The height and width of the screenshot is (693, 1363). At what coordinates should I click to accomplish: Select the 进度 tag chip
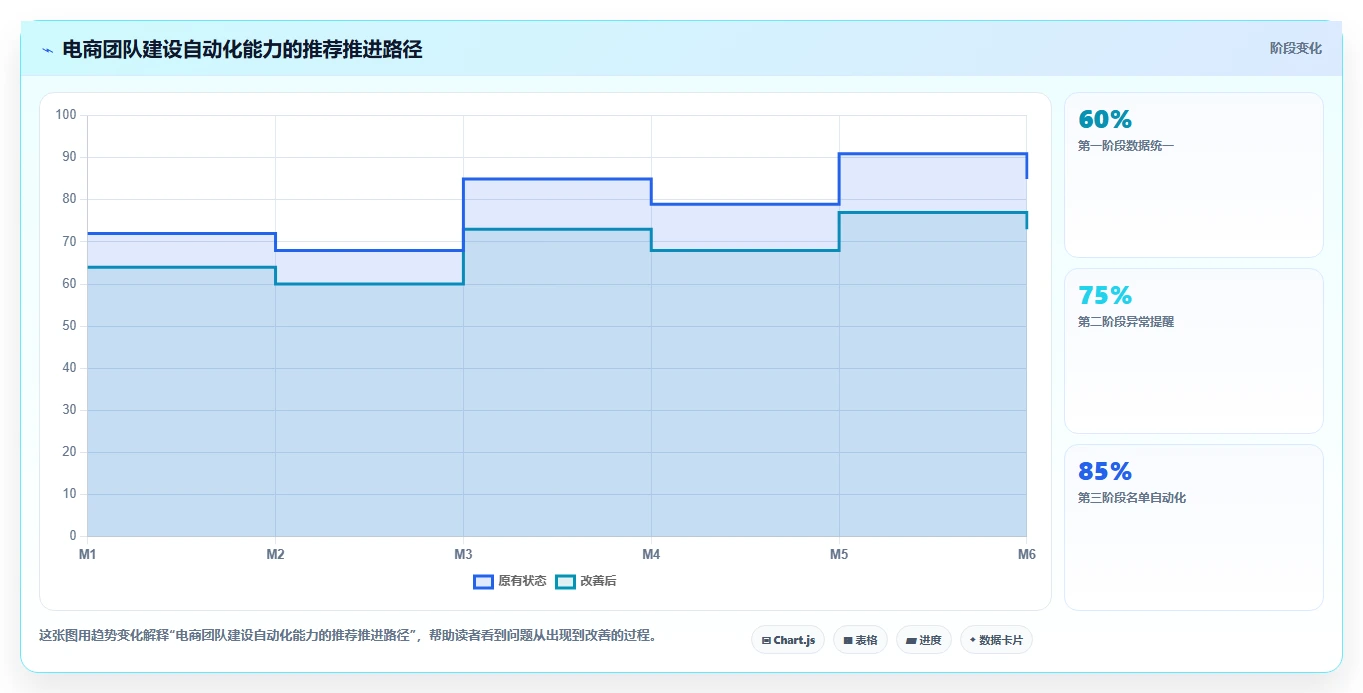924,640
